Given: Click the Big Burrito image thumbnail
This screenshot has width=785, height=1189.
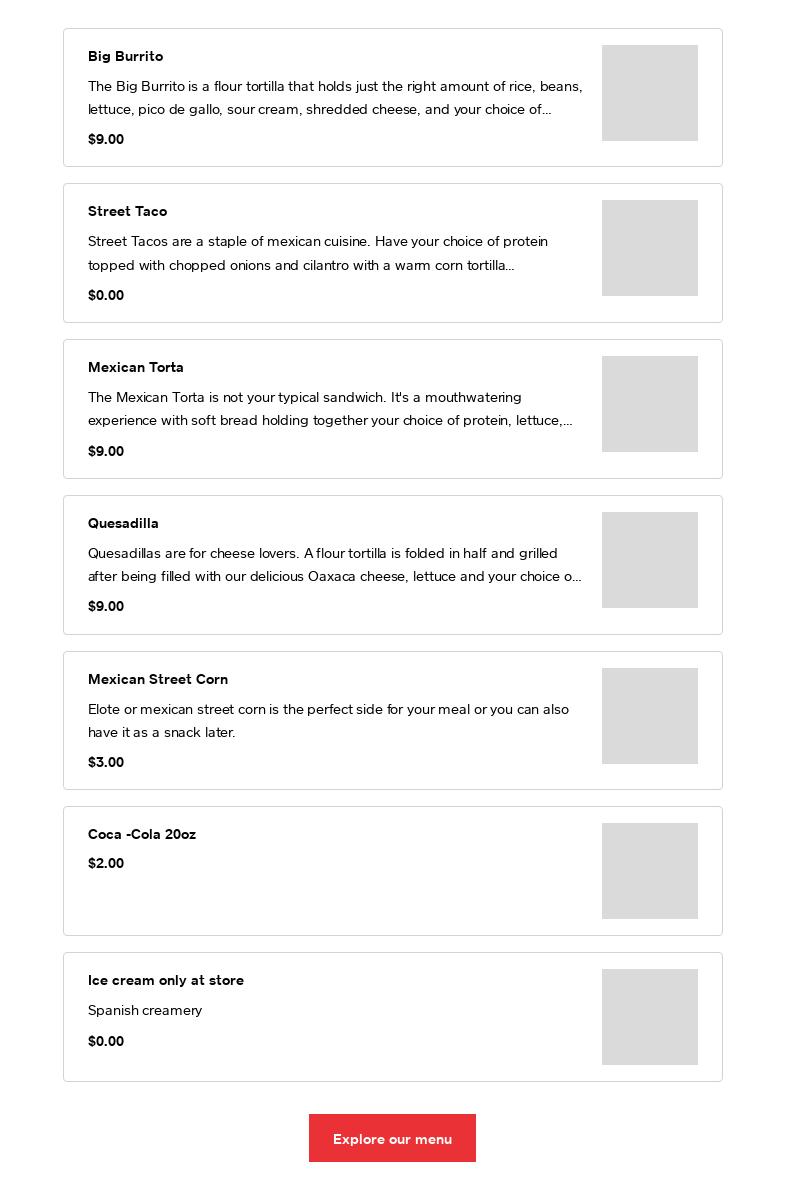Looking at the screenshot, I should [x=649, y=93].
